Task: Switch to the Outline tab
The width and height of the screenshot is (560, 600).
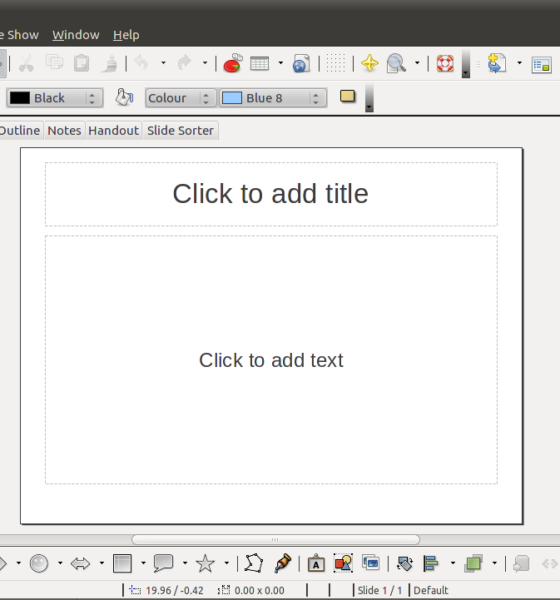Action: pos(20,130)
